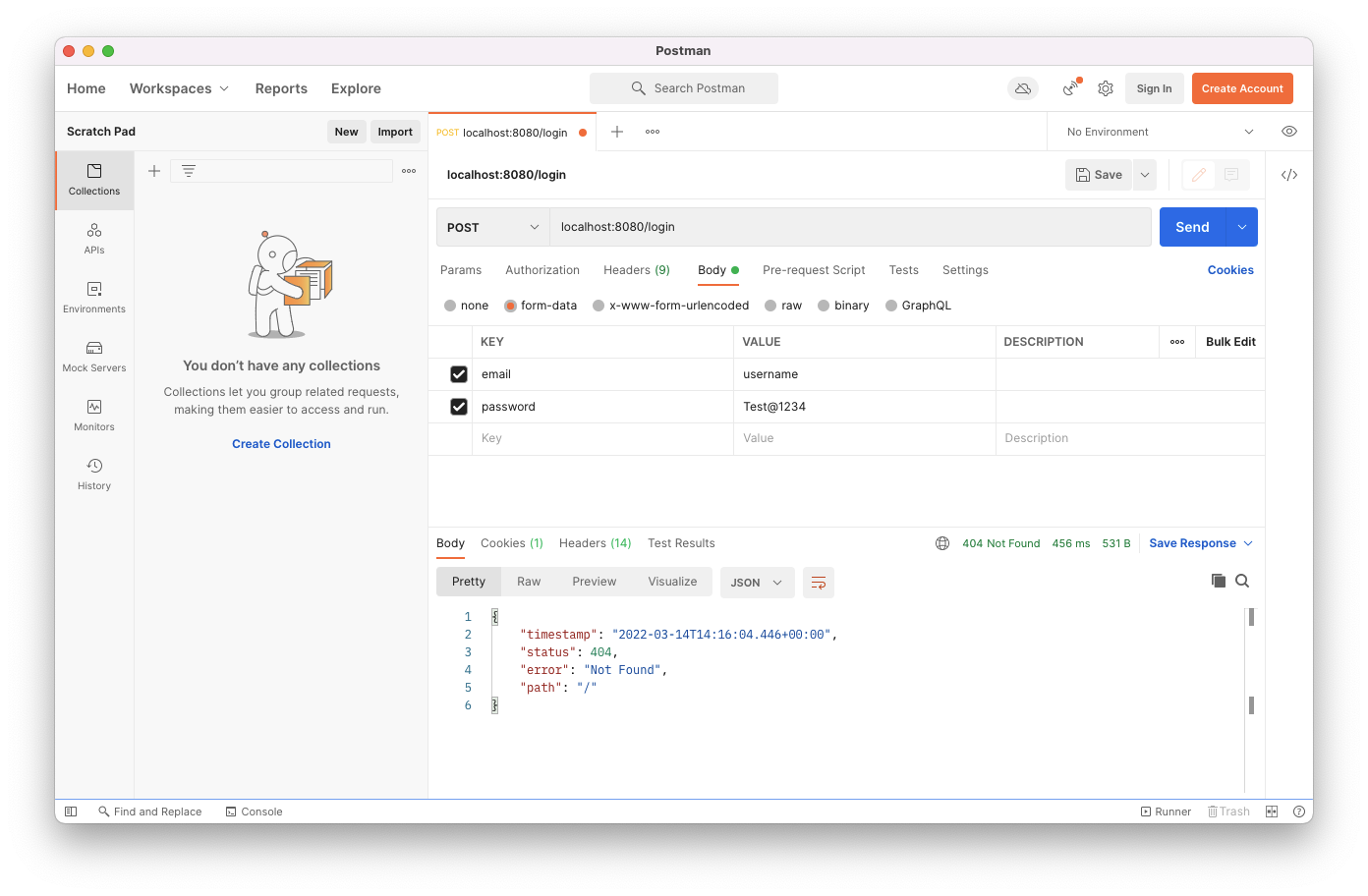Open the collections three-dot options menu

point(409,171)
